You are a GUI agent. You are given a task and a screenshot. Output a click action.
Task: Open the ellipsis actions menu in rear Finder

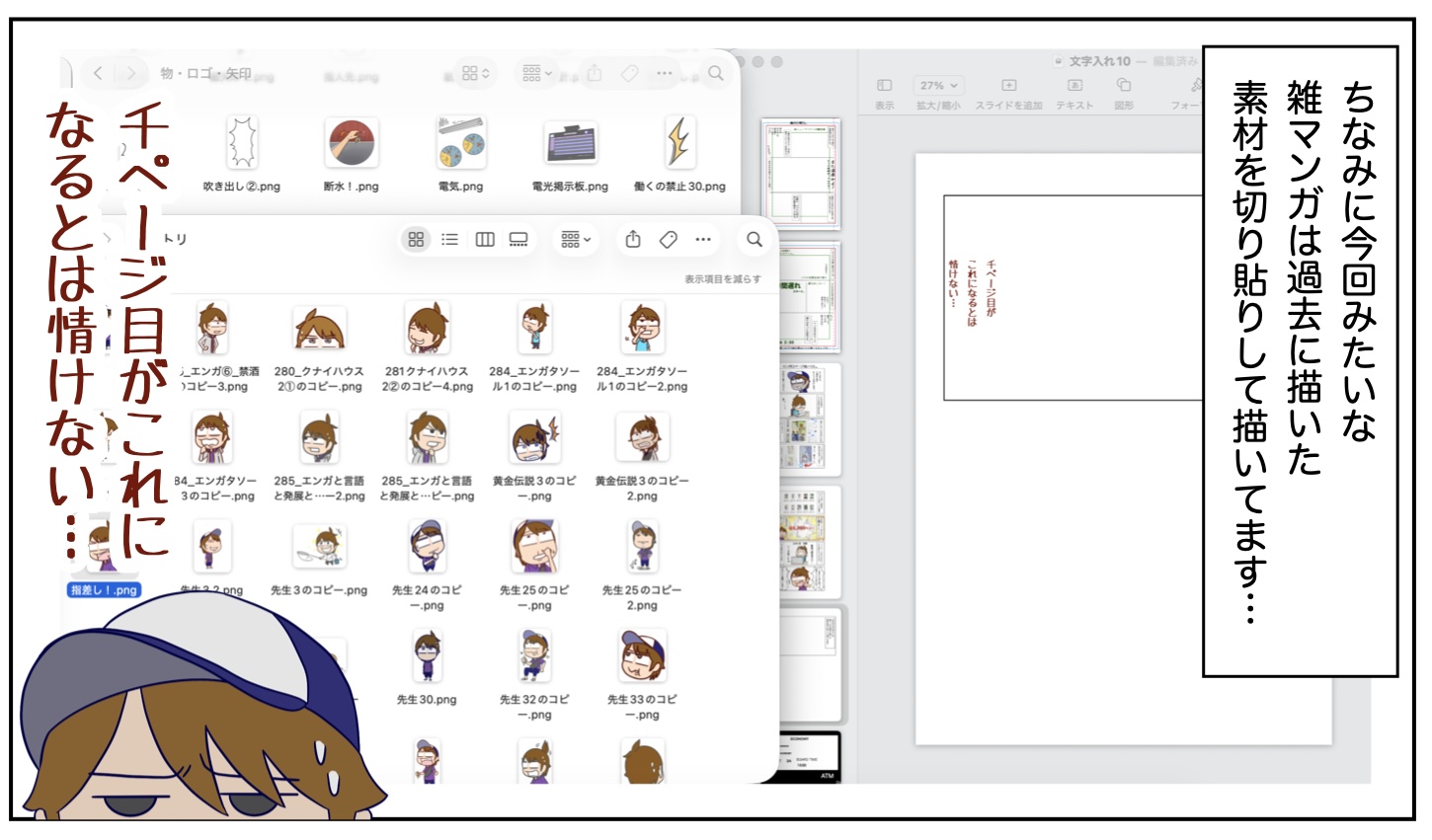pyautogui.click(x=664, y=73)
